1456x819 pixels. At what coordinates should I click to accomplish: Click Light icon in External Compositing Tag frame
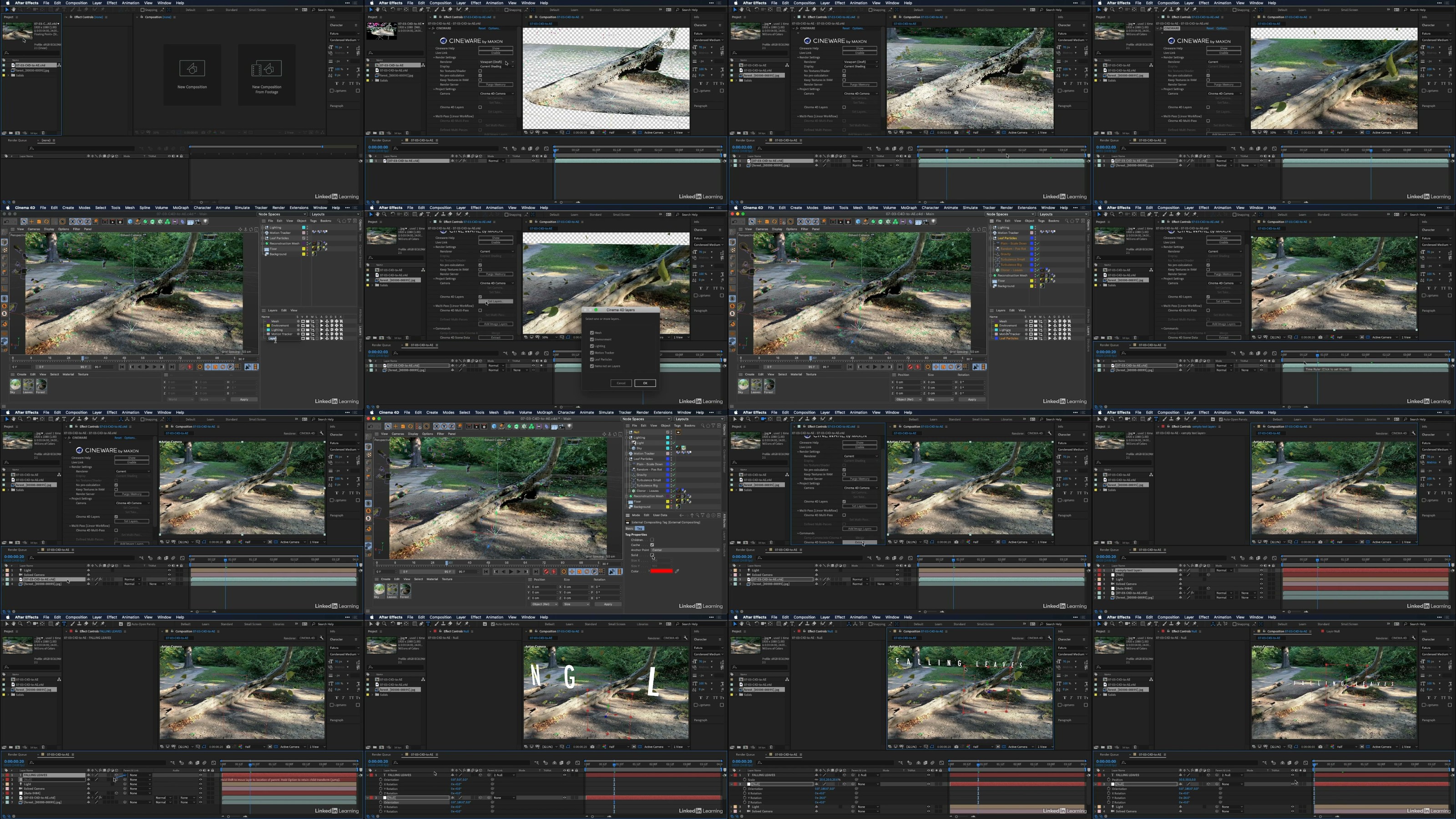(570, 426)
